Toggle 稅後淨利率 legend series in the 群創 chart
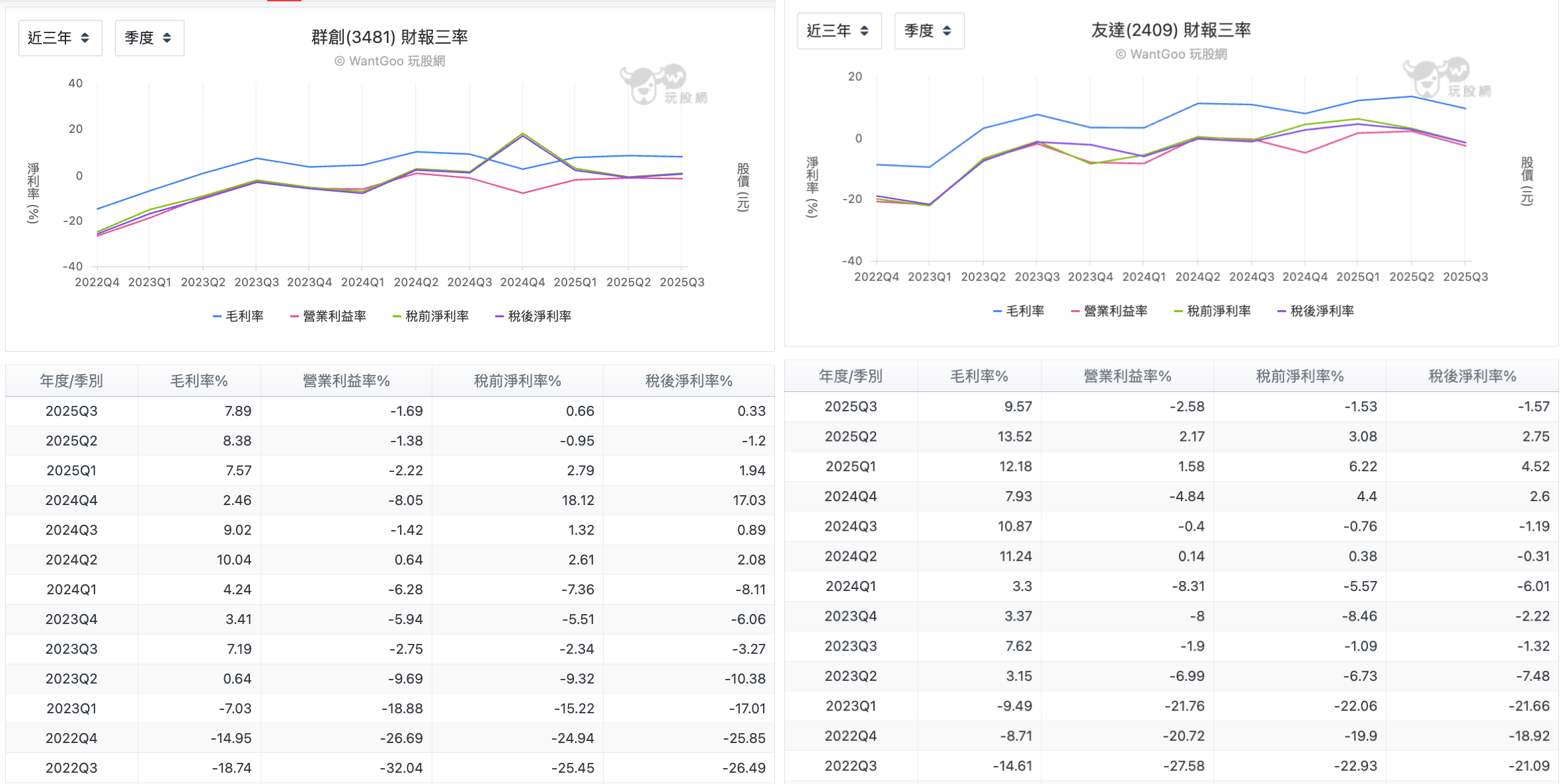 point(534,317)
